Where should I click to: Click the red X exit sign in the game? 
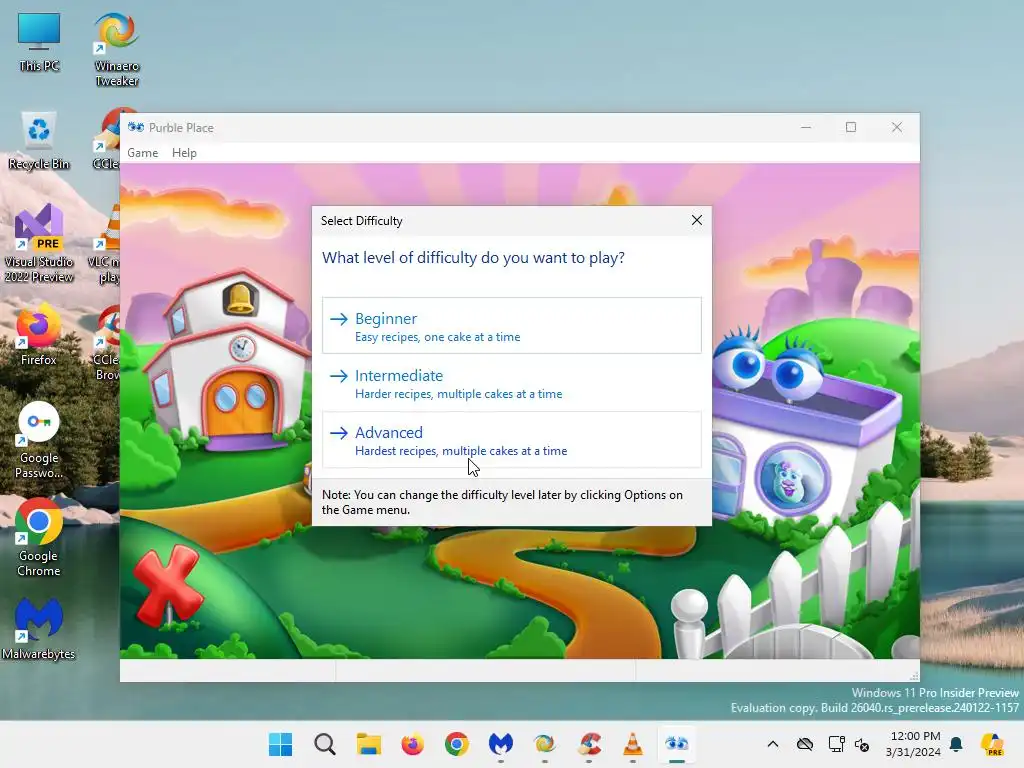tap(168, 585)
